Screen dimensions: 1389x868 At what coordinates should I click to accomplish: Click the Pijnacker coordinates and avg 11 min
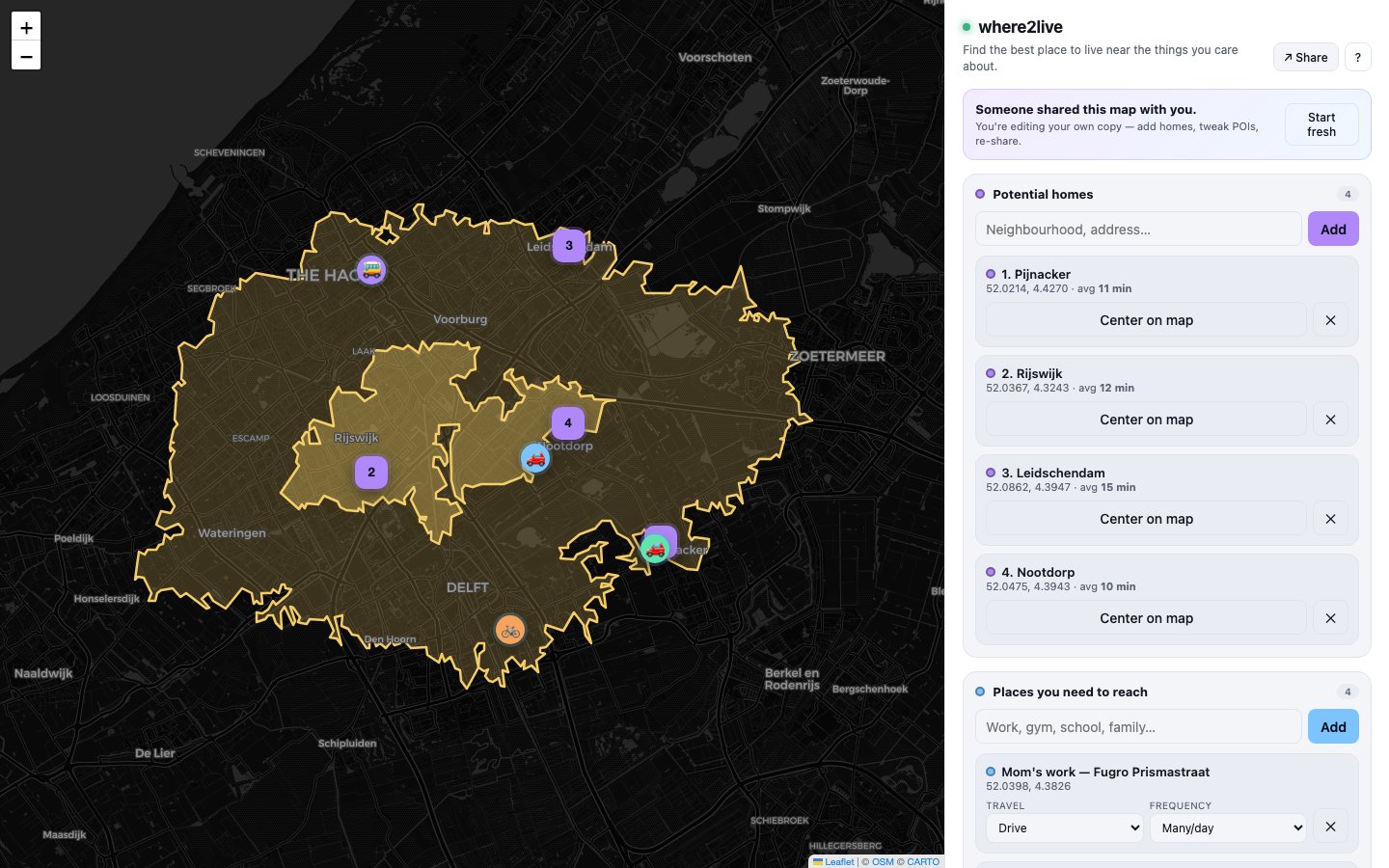point(1059,288)
